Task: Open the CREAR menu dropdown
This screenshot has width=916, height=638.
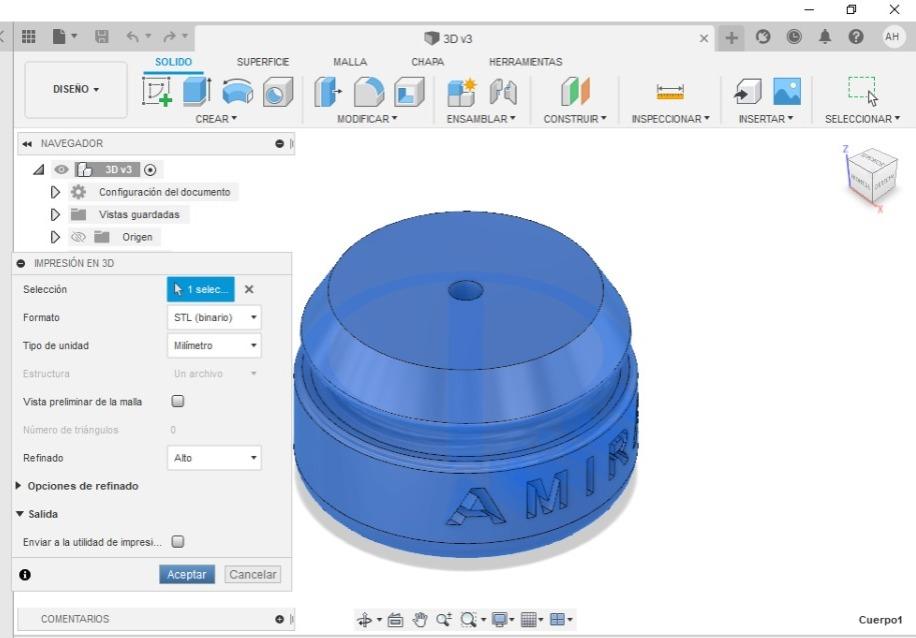Action: (216, 119)
